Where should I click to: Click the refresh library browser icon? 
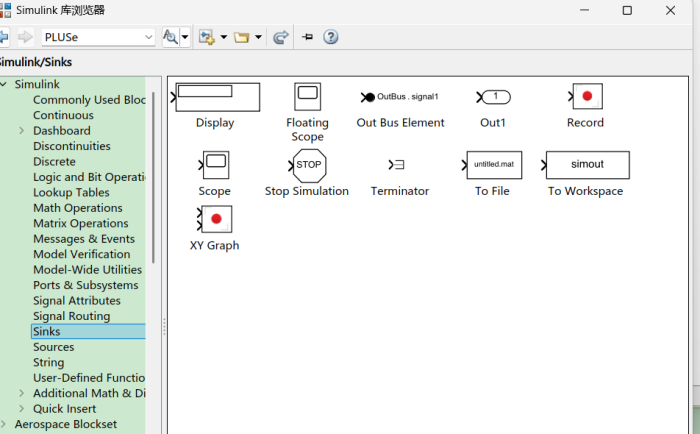280,37
